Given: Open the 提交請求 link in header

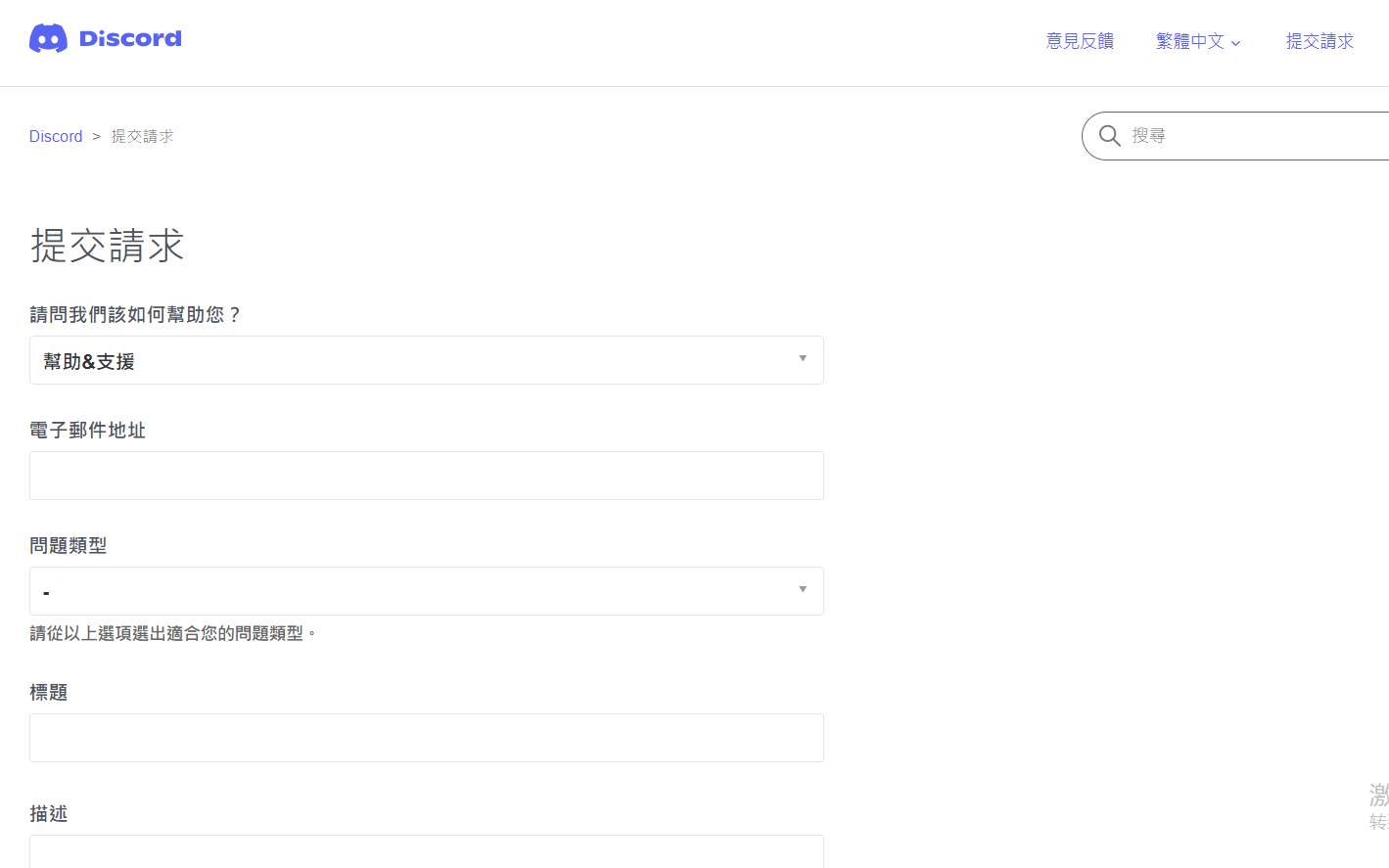Looking at the screenshot, I should 1320,41.
